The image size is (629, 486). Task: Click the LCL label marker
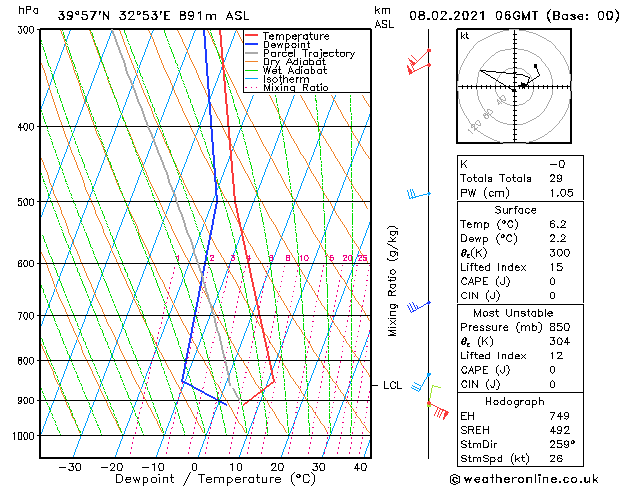click(x=392, y=385)
